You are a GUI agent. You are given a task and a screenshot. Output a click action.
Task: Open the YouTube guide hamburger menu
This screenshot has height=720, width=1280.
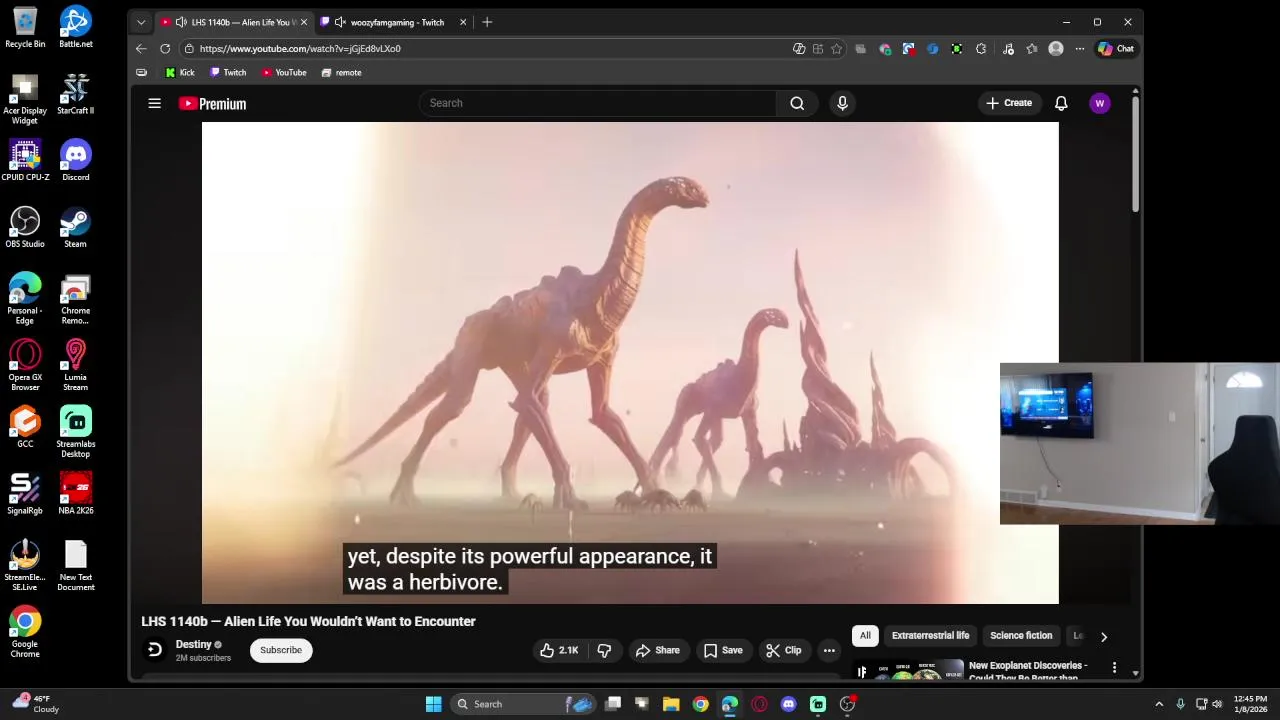(x=154, y=103)
